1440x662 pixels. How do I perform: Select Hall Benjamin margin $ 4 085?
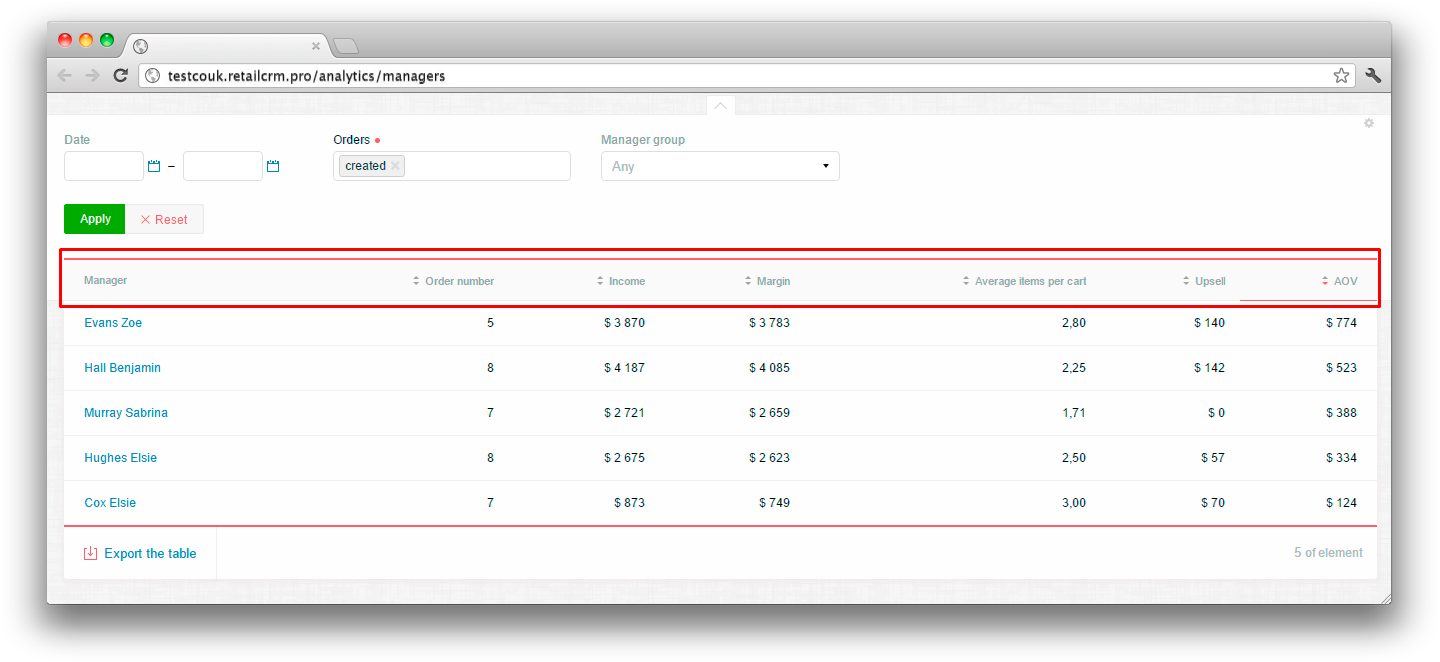pos(769,368)
